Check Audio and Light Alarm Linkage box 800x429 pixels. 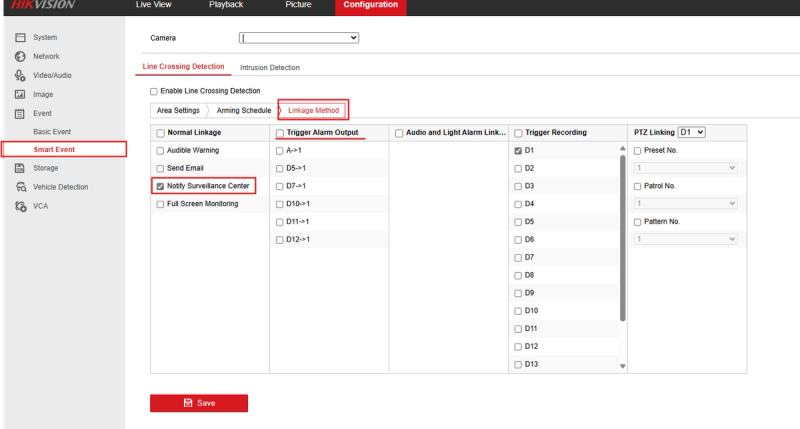pos(399,133)
